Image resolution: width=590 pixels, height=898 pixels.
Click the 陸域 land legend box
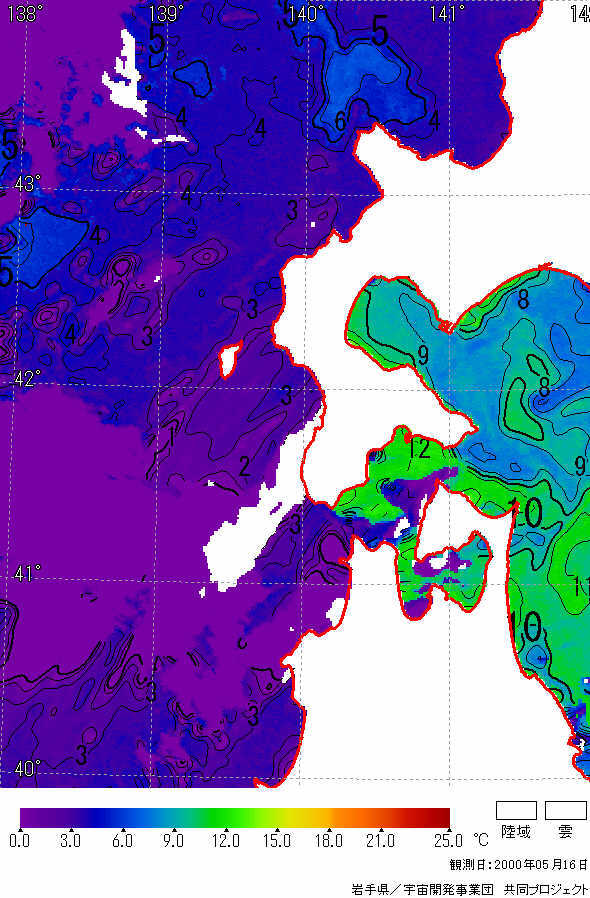516,810
